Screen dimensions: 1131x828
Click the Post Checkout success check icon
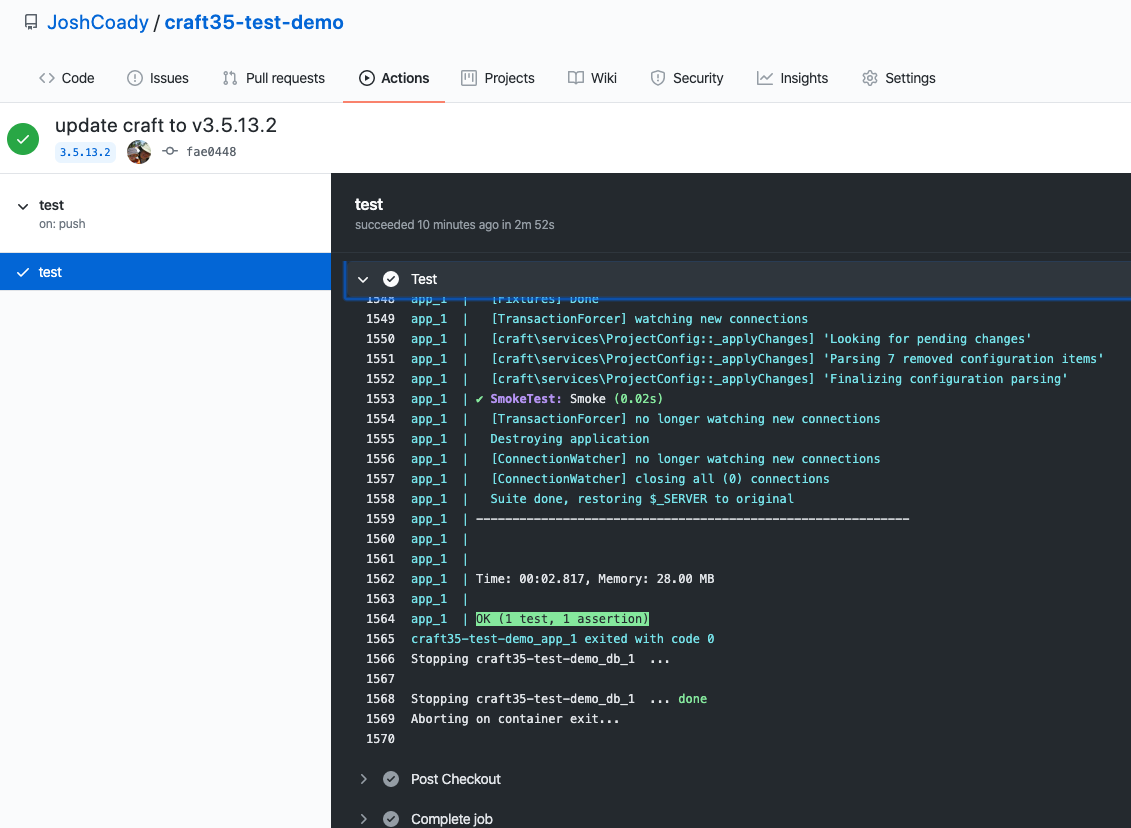(391, 779)
